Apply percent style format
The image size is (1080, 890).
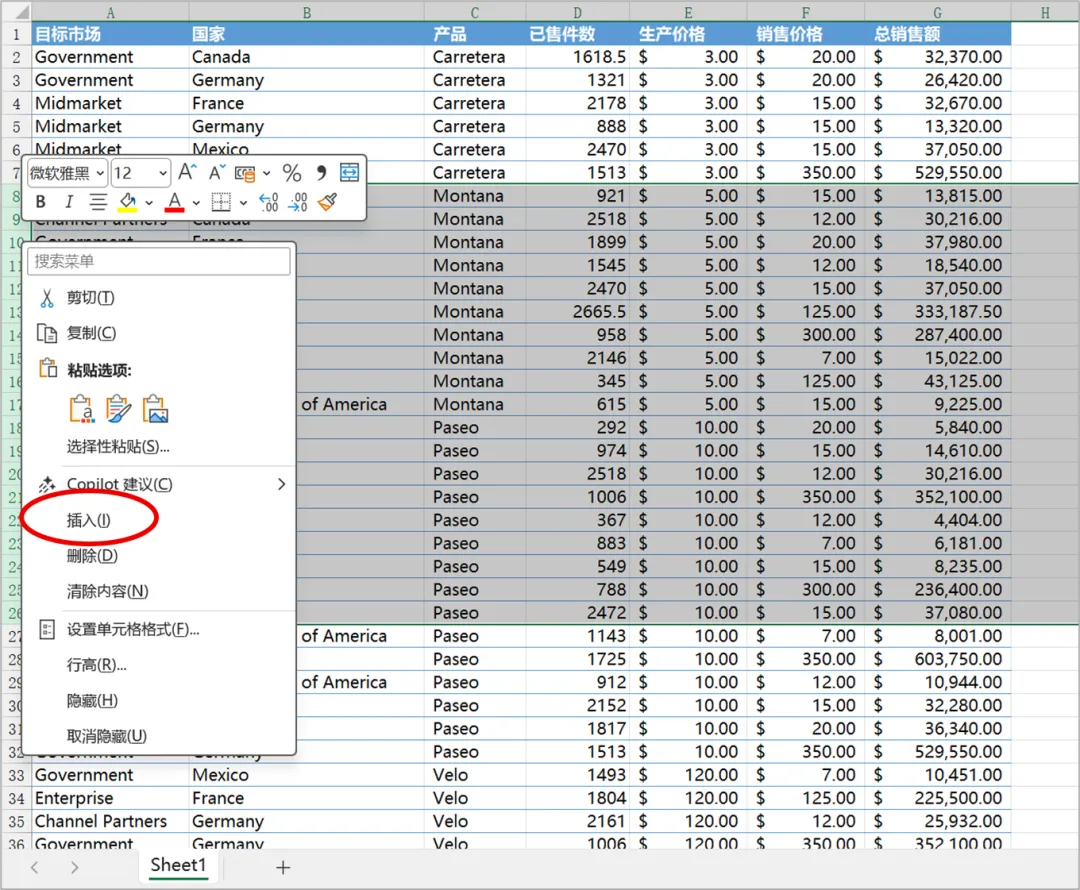[292, 172]
